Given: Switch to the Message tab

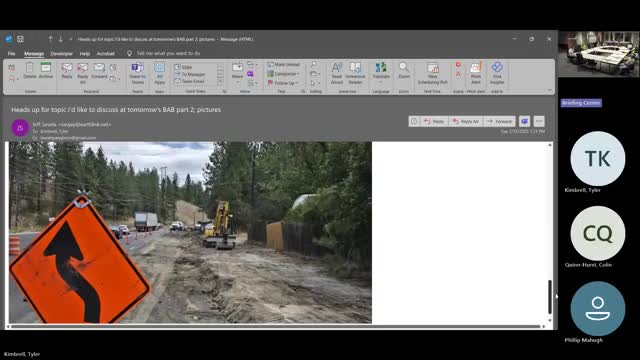Looking at the screenshot, I should click(x=34, y=53).
